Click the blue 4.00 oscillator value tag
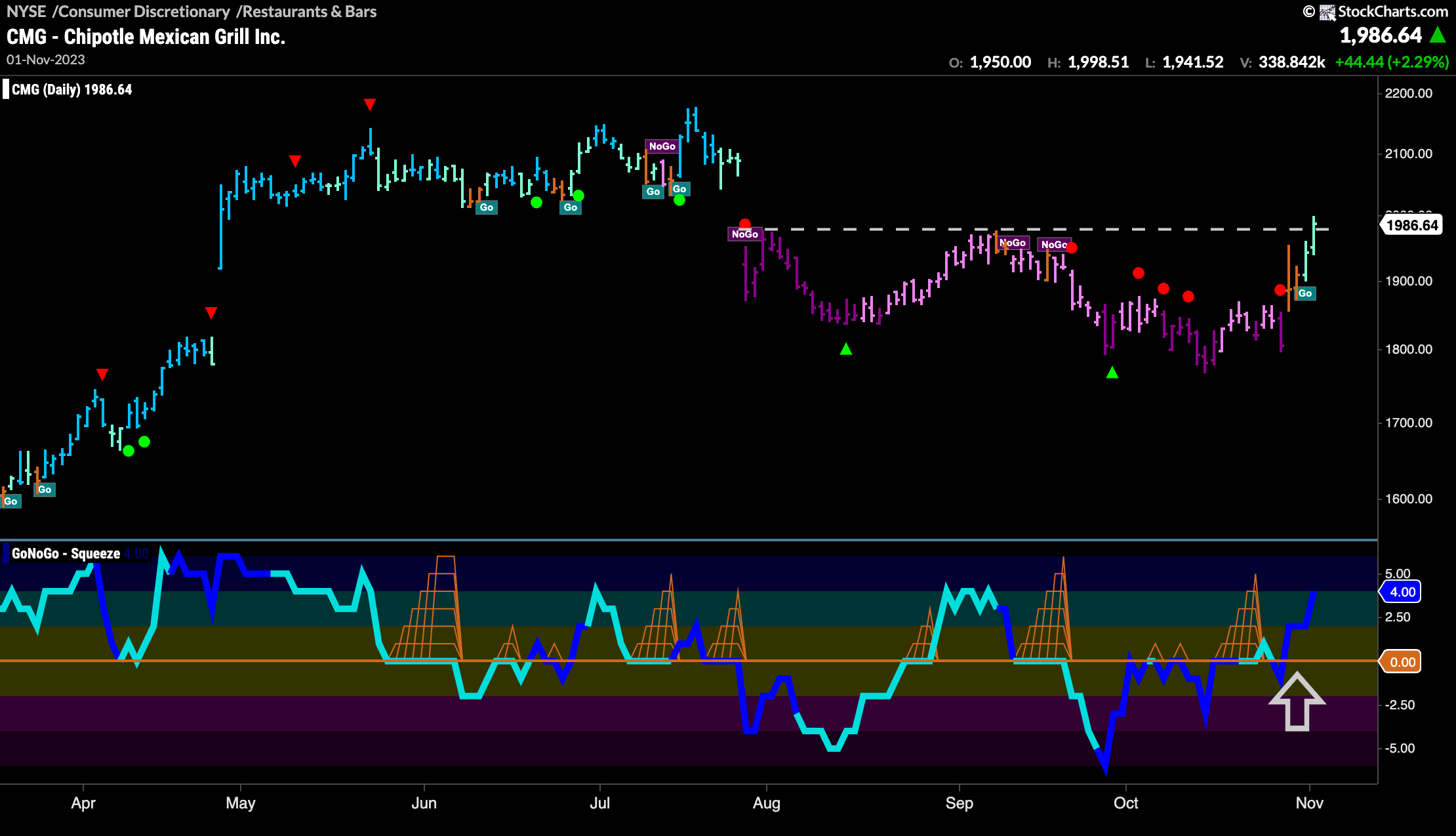 coord(1402,592)
